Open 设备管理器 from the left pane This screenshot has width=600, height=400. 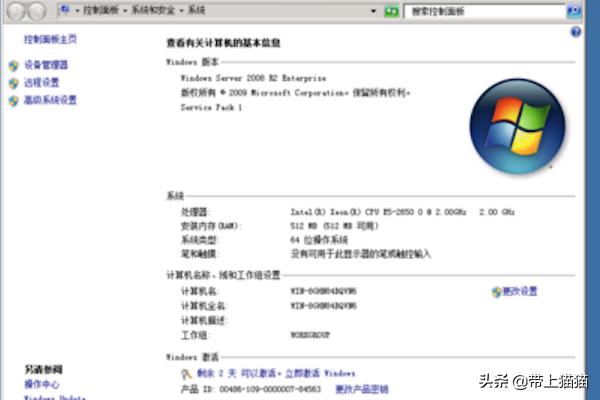46,65
